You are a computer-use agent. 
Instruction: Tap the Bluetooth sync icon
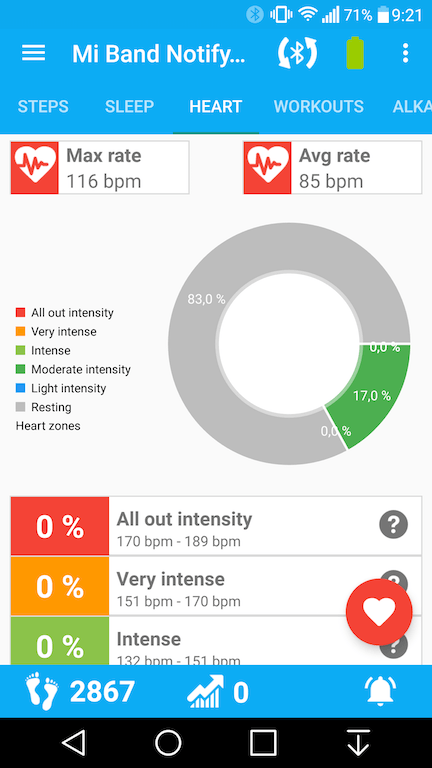point(297,53)
